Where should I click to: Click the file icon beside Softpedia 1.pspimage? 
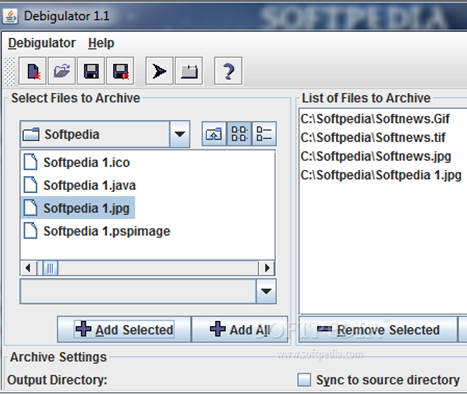pos(31,231)
